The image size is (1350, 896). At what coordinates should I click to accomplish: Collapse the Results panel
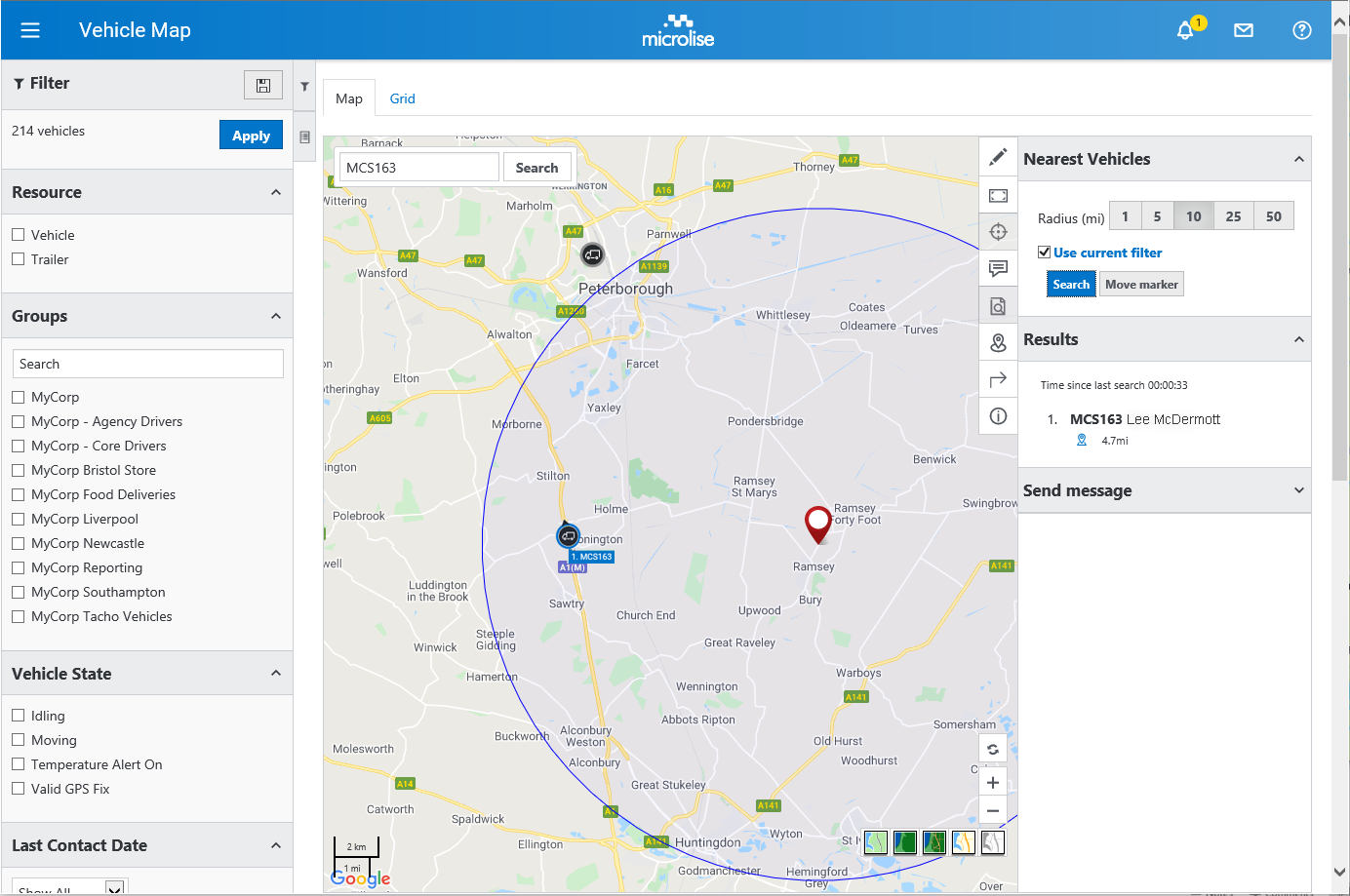tap(1299, 339)
